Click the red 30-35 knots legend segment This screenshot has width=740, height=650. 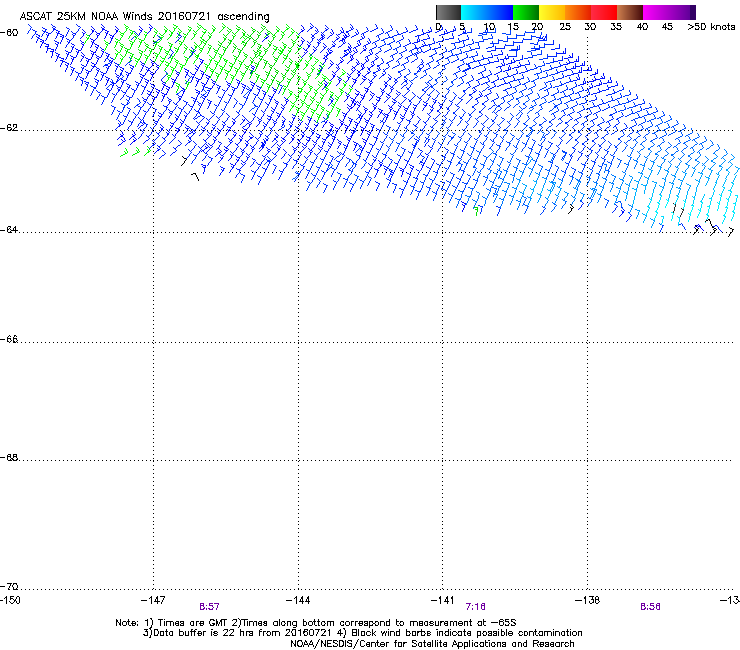point(604,12)
